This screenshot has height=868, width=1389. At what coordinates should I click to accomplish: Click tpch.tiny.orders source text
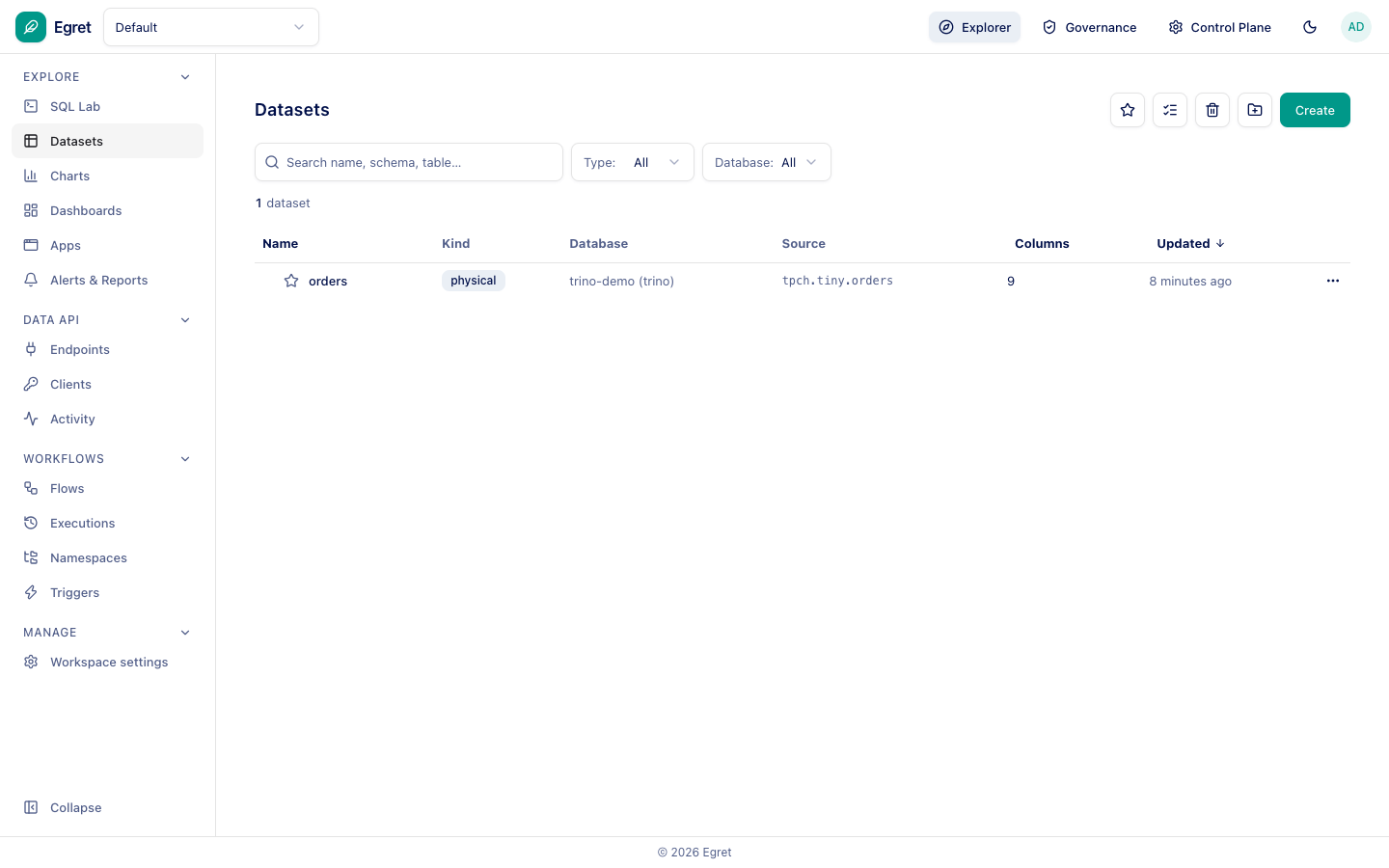837,281
